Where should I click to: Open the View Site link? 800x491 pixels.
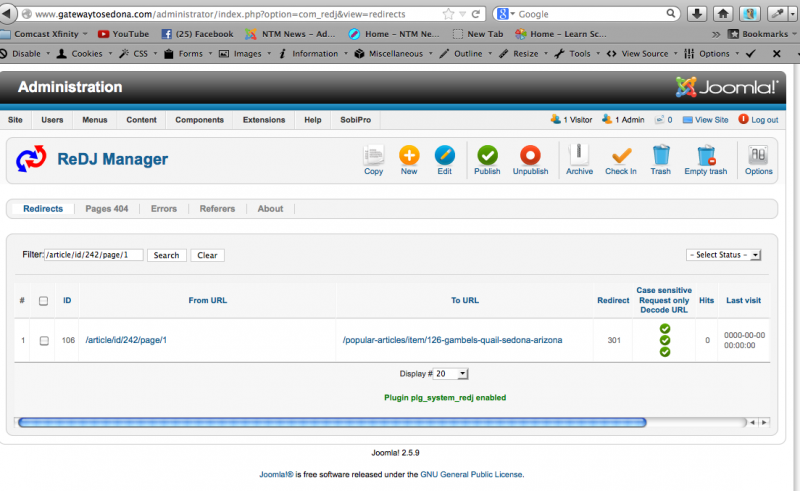coord(706,120)
